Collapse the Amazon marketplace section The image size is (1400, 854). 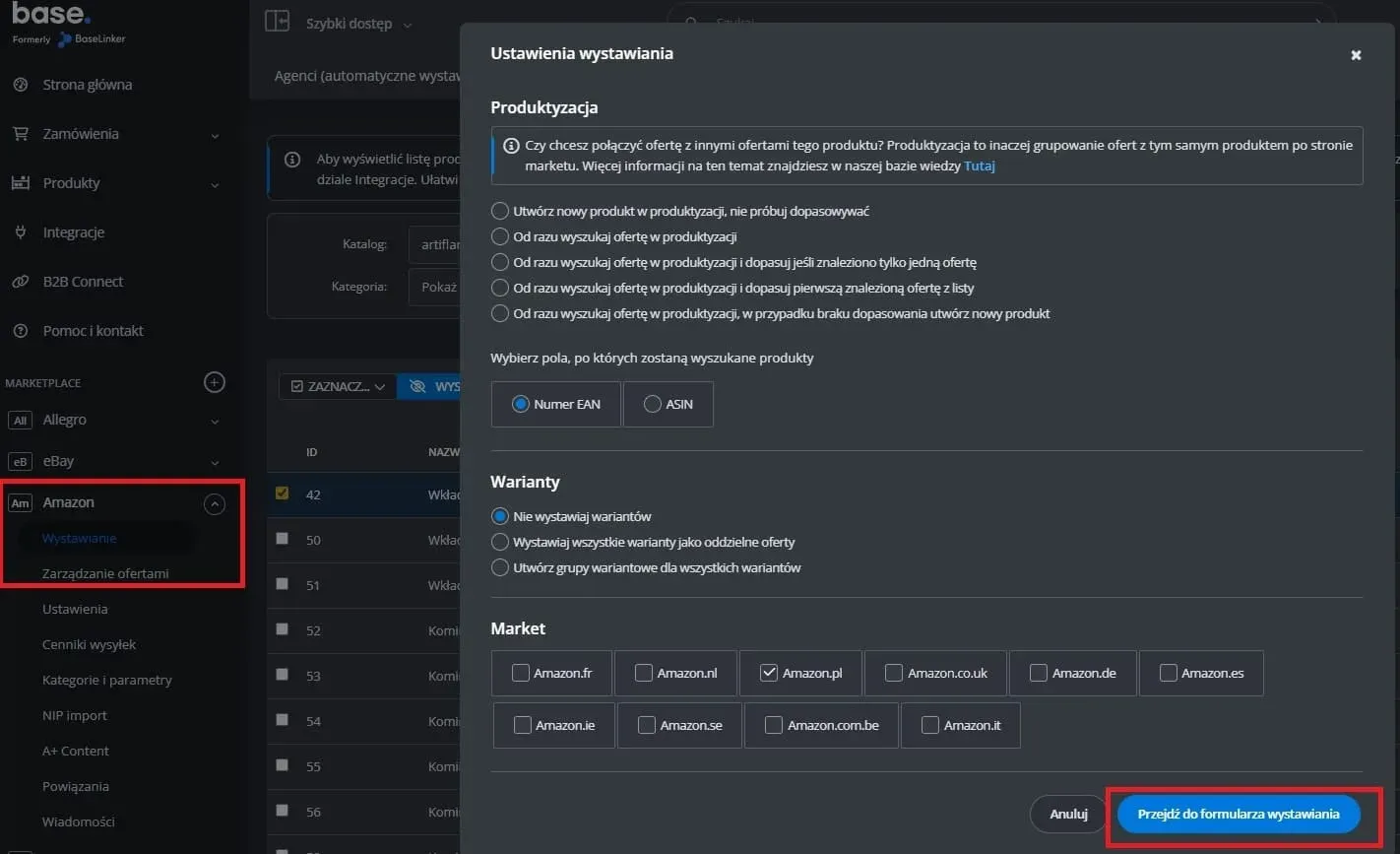[214, 504]
